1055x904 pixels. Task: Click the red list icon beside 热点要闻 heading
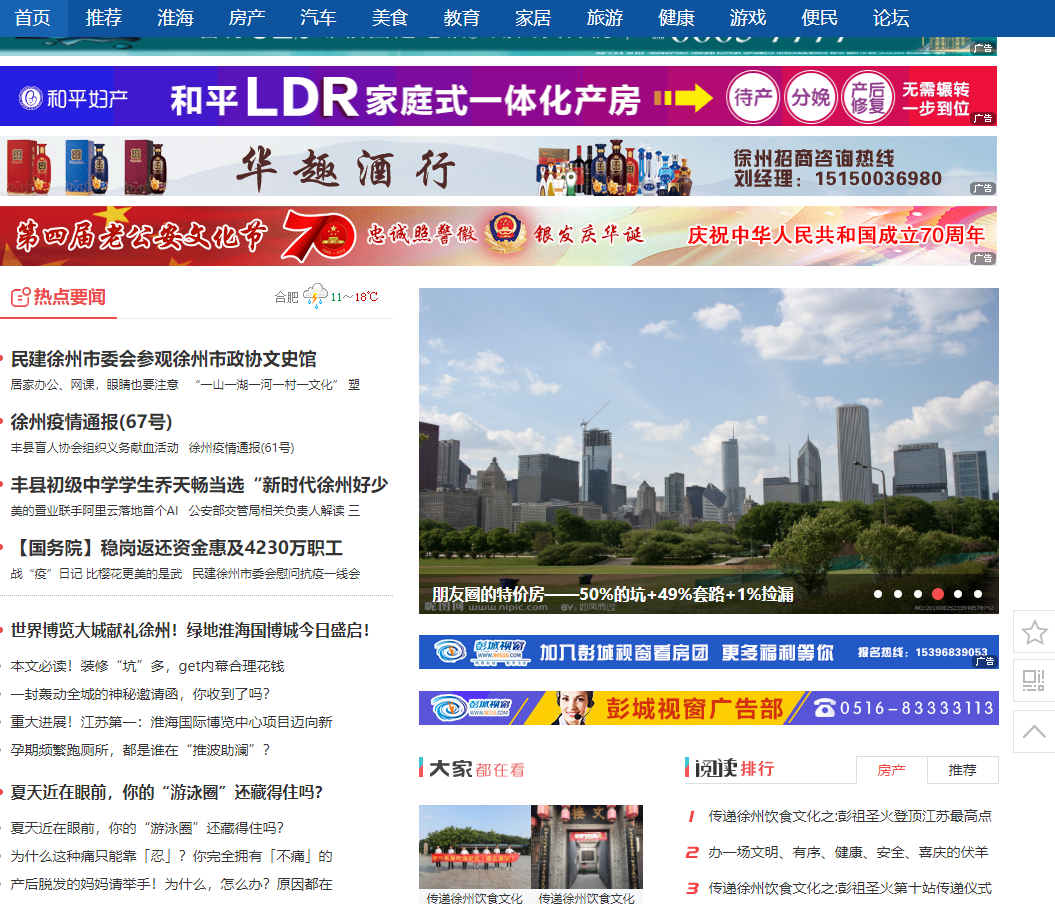[x=18, y=297]
